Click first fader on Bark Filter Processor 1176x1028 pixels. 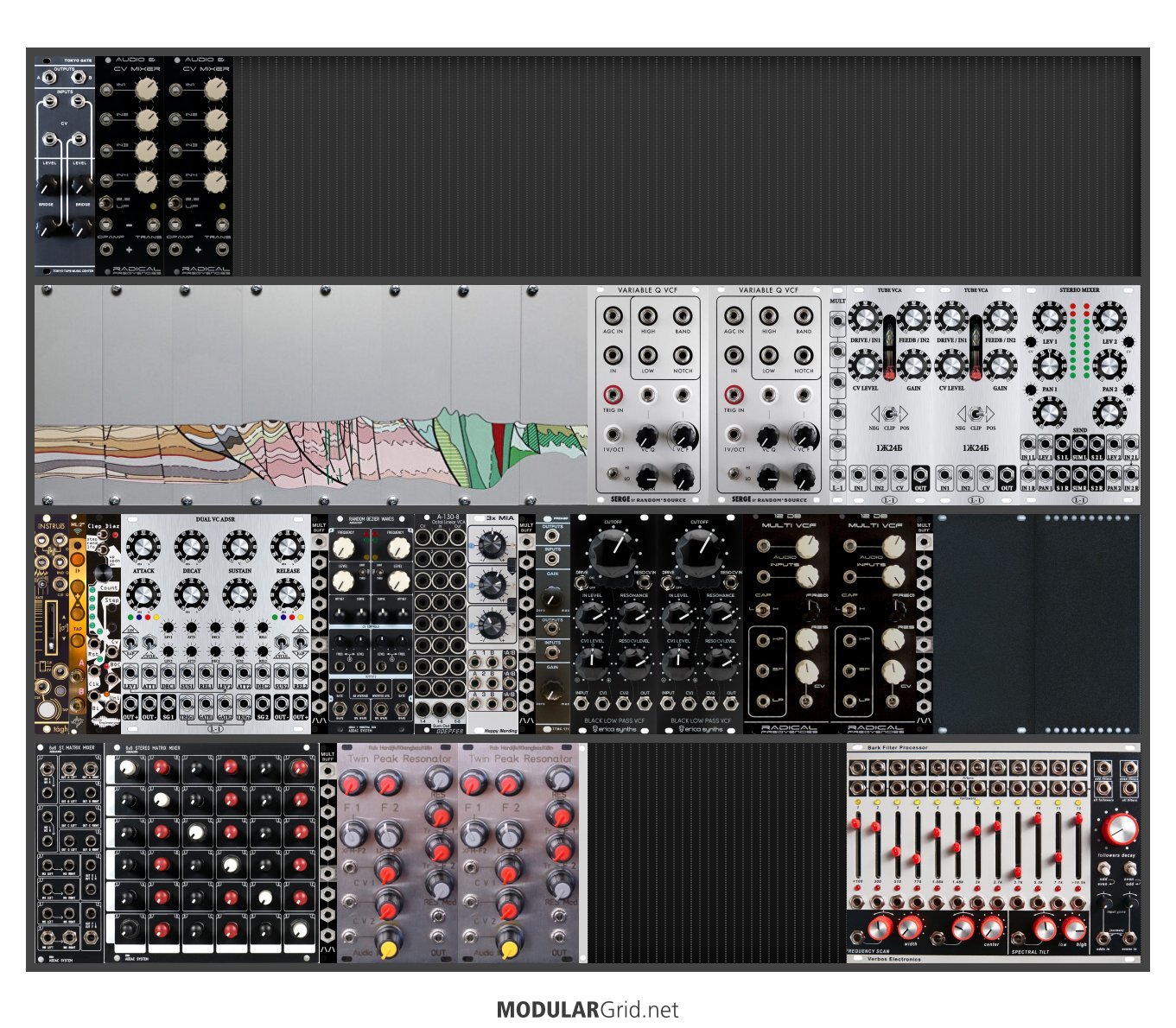[857, 825]
